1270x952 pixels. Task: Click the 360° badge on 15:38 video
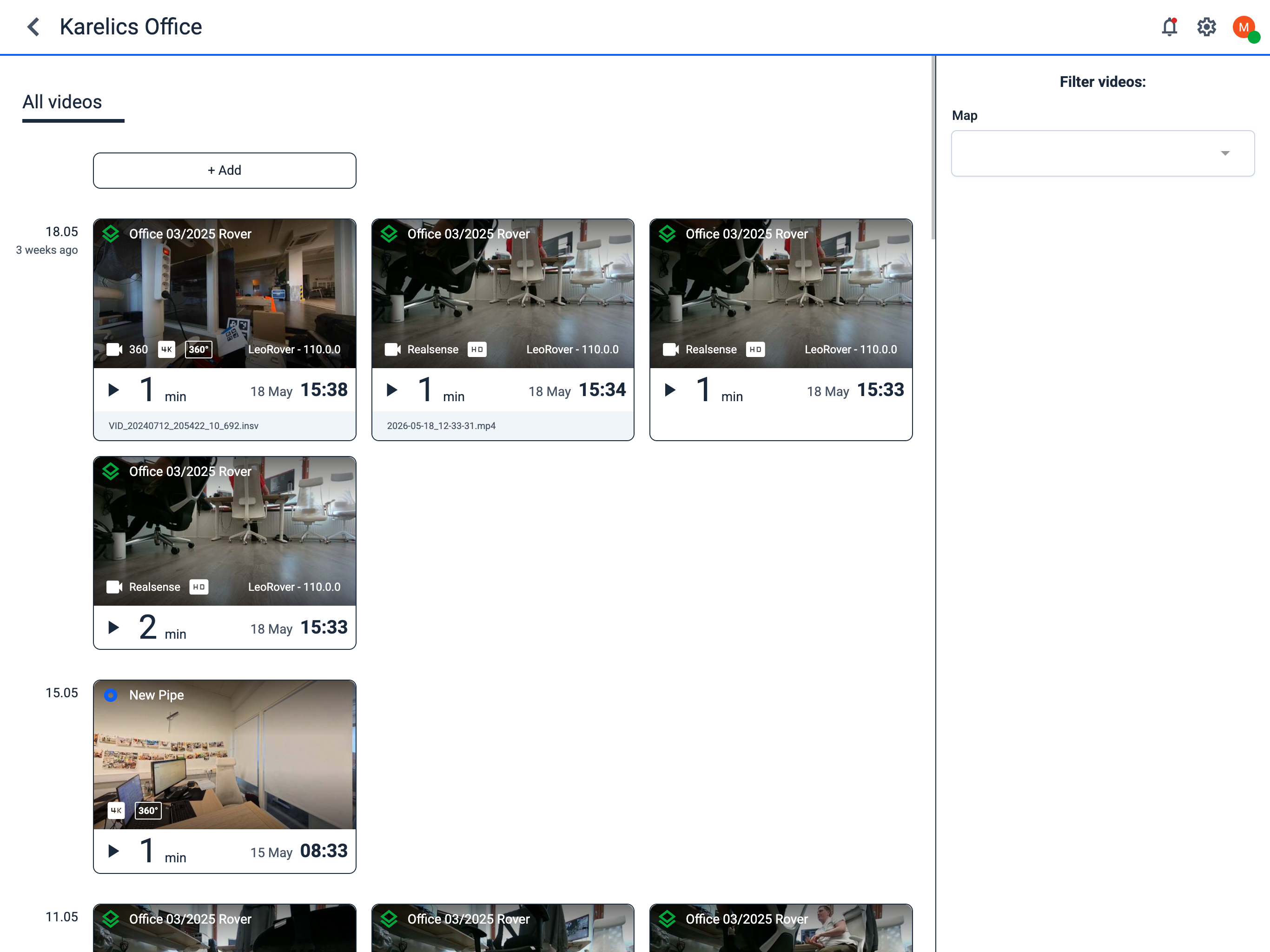coord(198,350)
